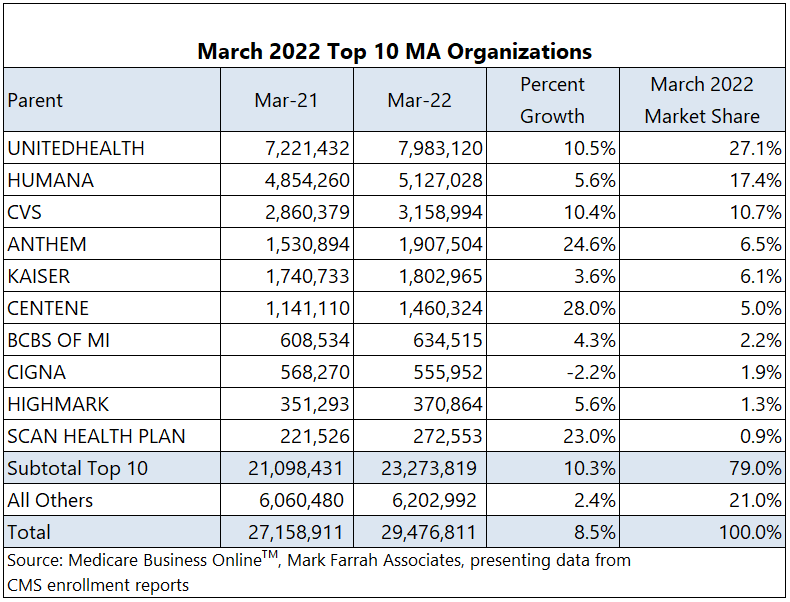Image resolution: width=790 pixels, height=602 pixels.
Task: Select BCBS of MI growth 4.3%
Action: pos(595,341)
